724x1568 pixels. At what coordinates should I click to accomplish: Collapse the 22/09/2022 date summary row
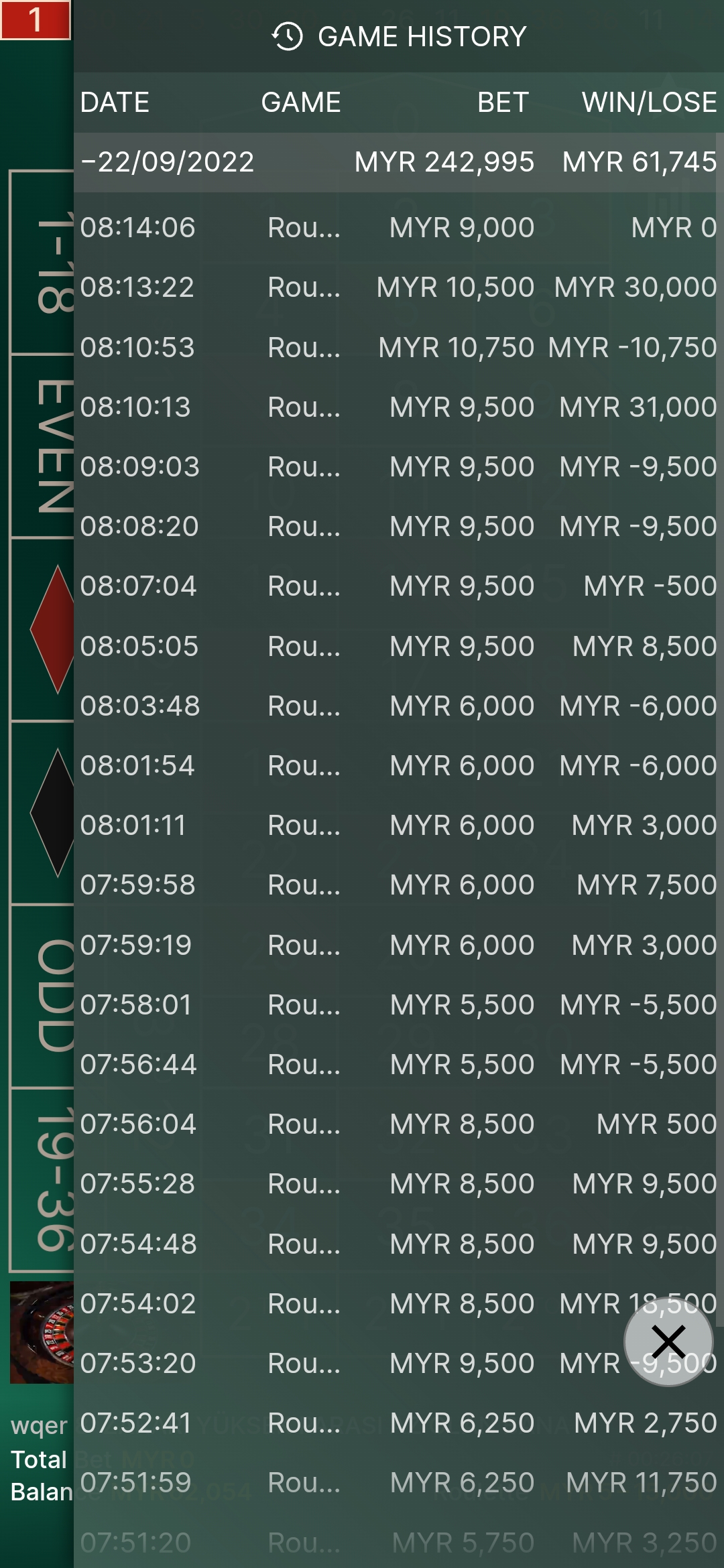coord(398,162)
